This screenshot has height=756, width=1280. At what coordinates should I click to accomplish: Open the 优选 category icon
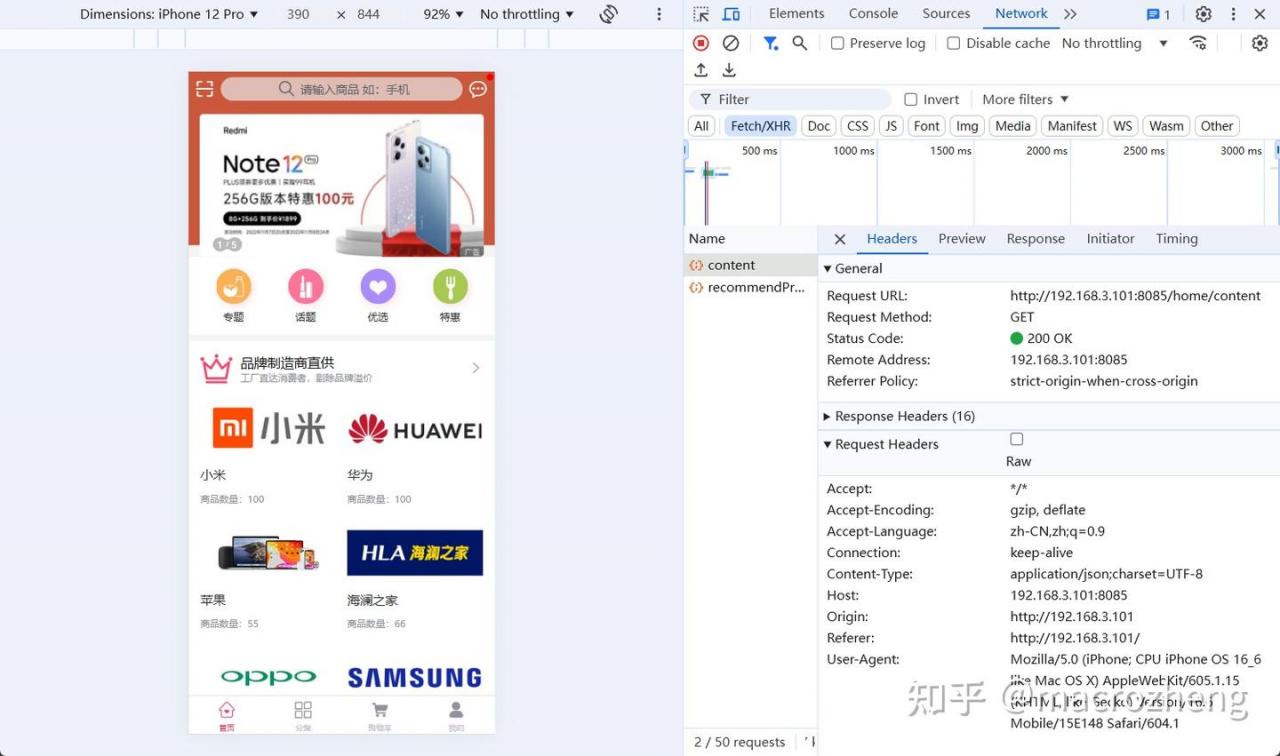[378, 288]
